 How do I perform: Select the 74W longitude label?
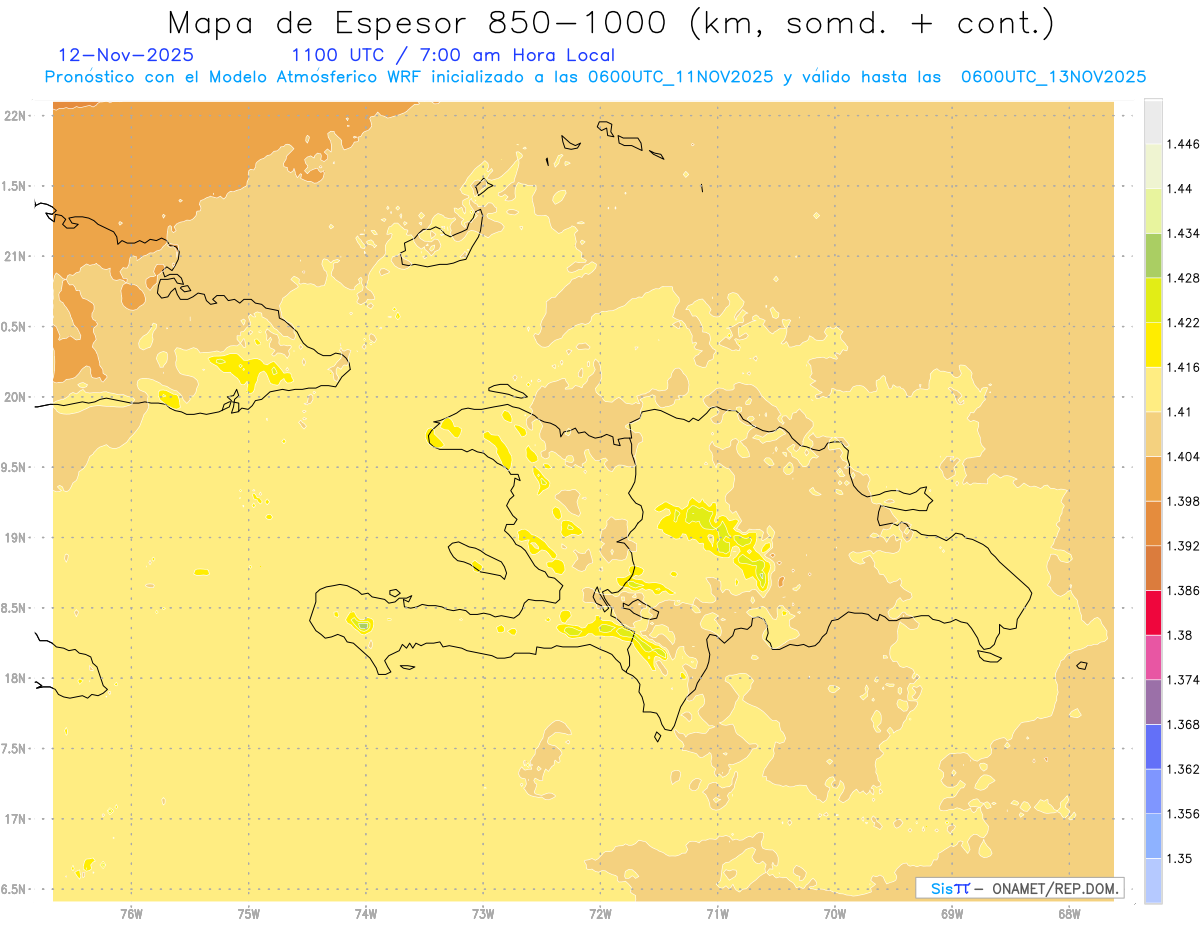(x=366, y=914)
